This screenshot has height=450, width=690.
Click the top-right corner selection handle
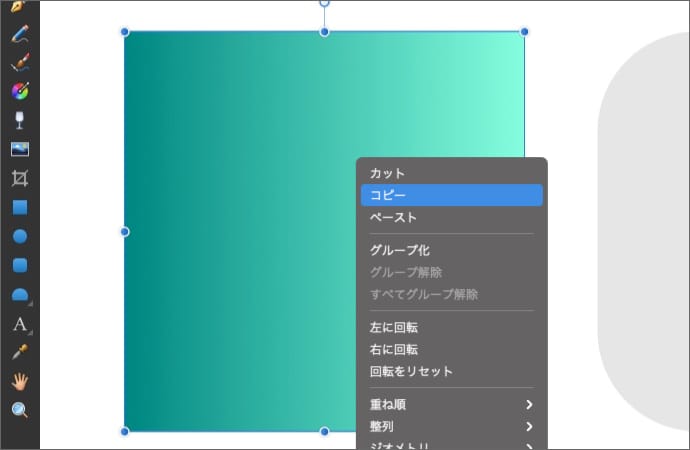524,32
